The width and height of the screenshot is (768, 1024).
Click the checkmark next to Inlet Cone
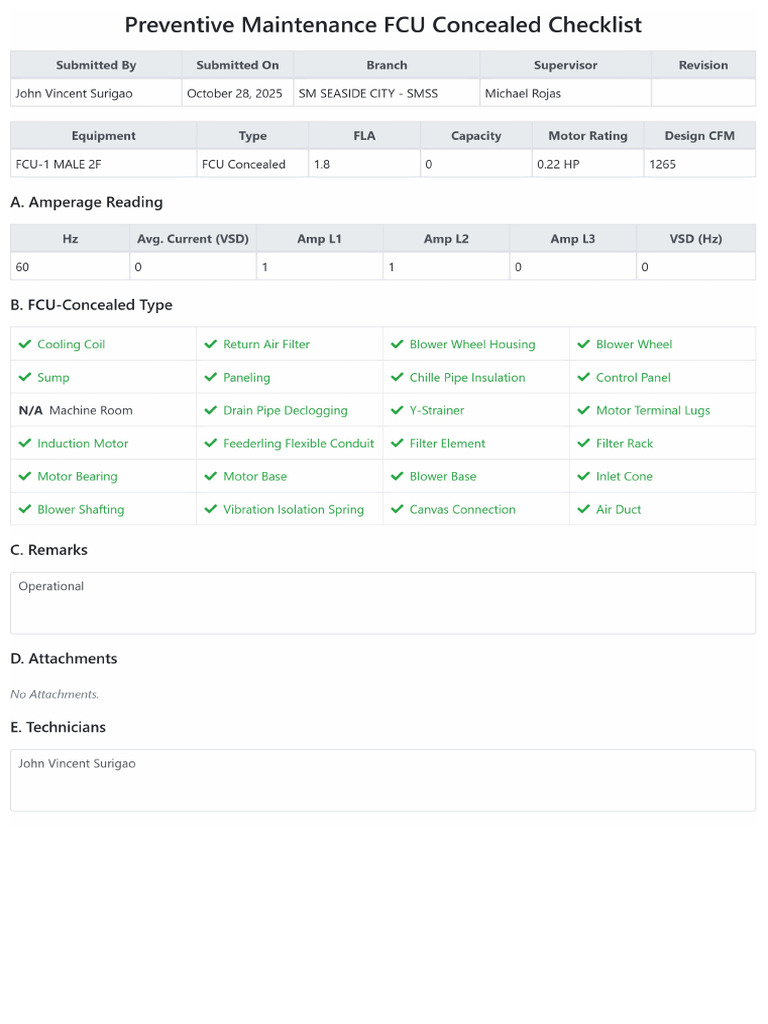584,476
